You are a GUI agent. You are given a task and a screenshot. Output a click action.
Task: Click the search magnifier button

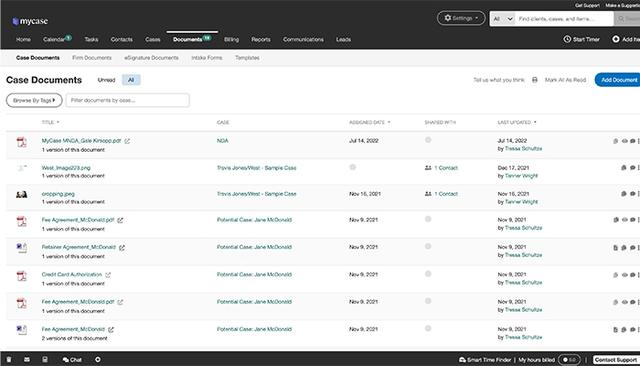point(626,19)
